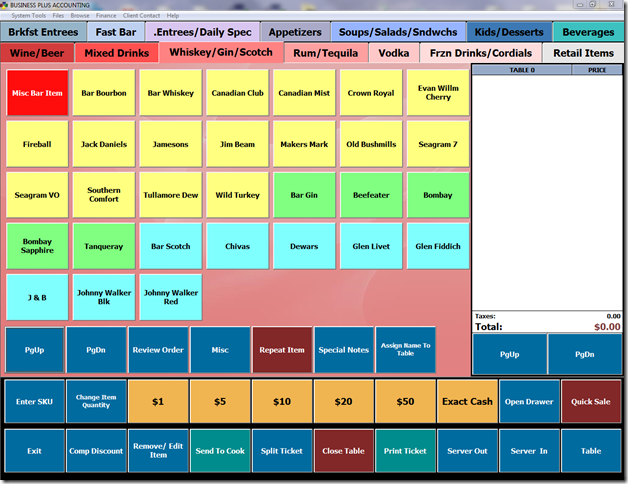
Task: Tender a $20 bill
Action: 344,401
